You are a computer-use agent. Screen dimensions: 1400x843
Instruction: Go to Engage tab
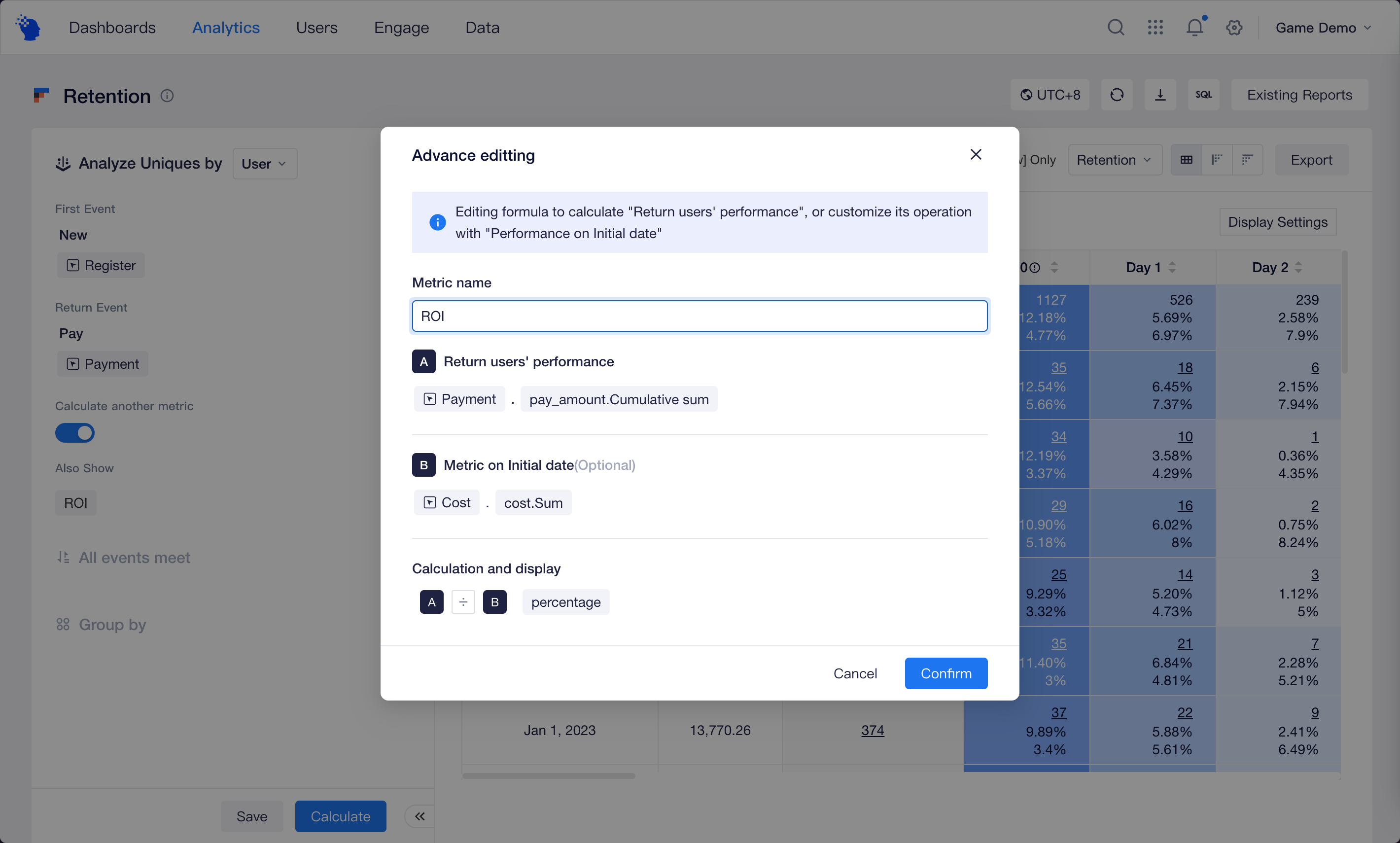tap(401, 27)
